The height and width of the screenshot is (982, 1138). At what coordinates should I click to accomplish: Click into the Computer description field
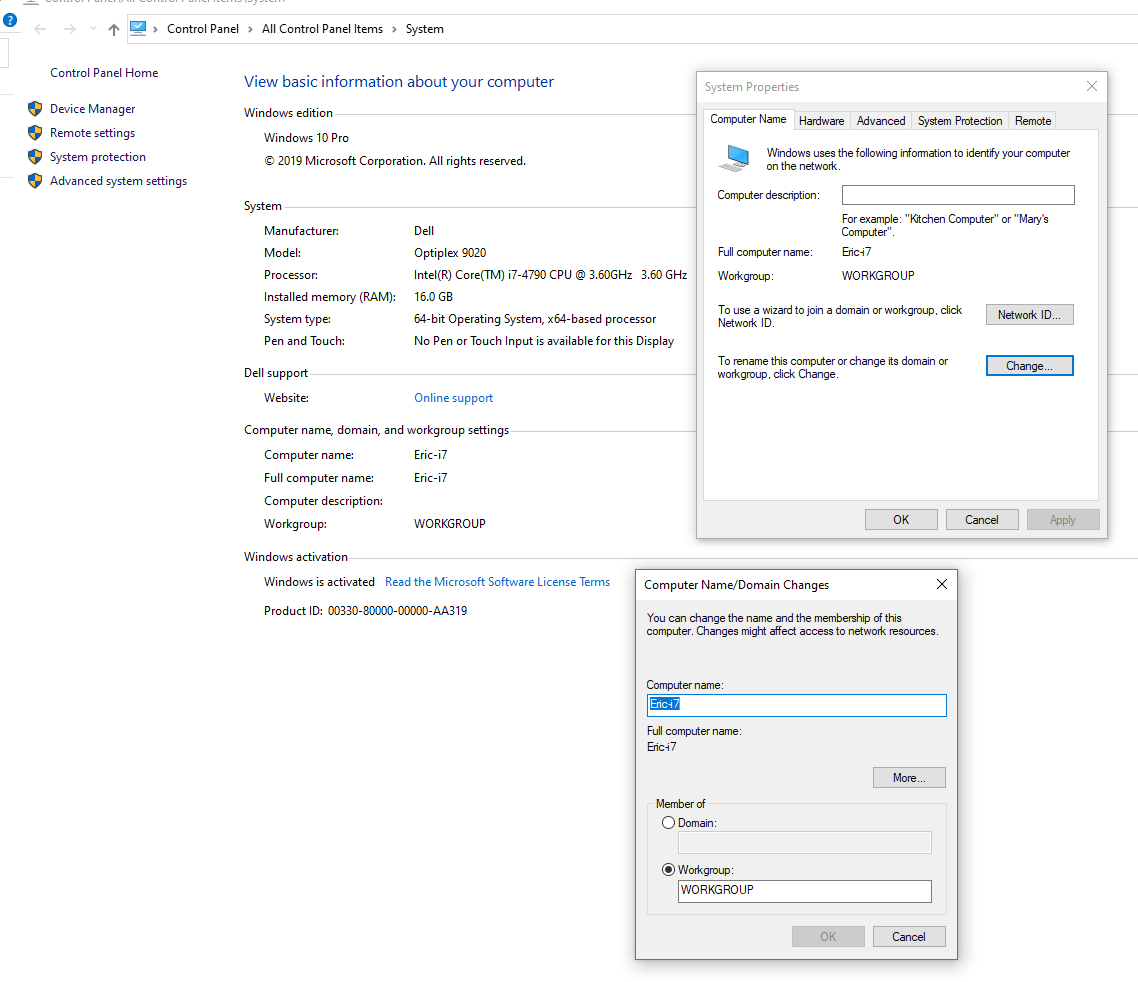tap(957, 195)
